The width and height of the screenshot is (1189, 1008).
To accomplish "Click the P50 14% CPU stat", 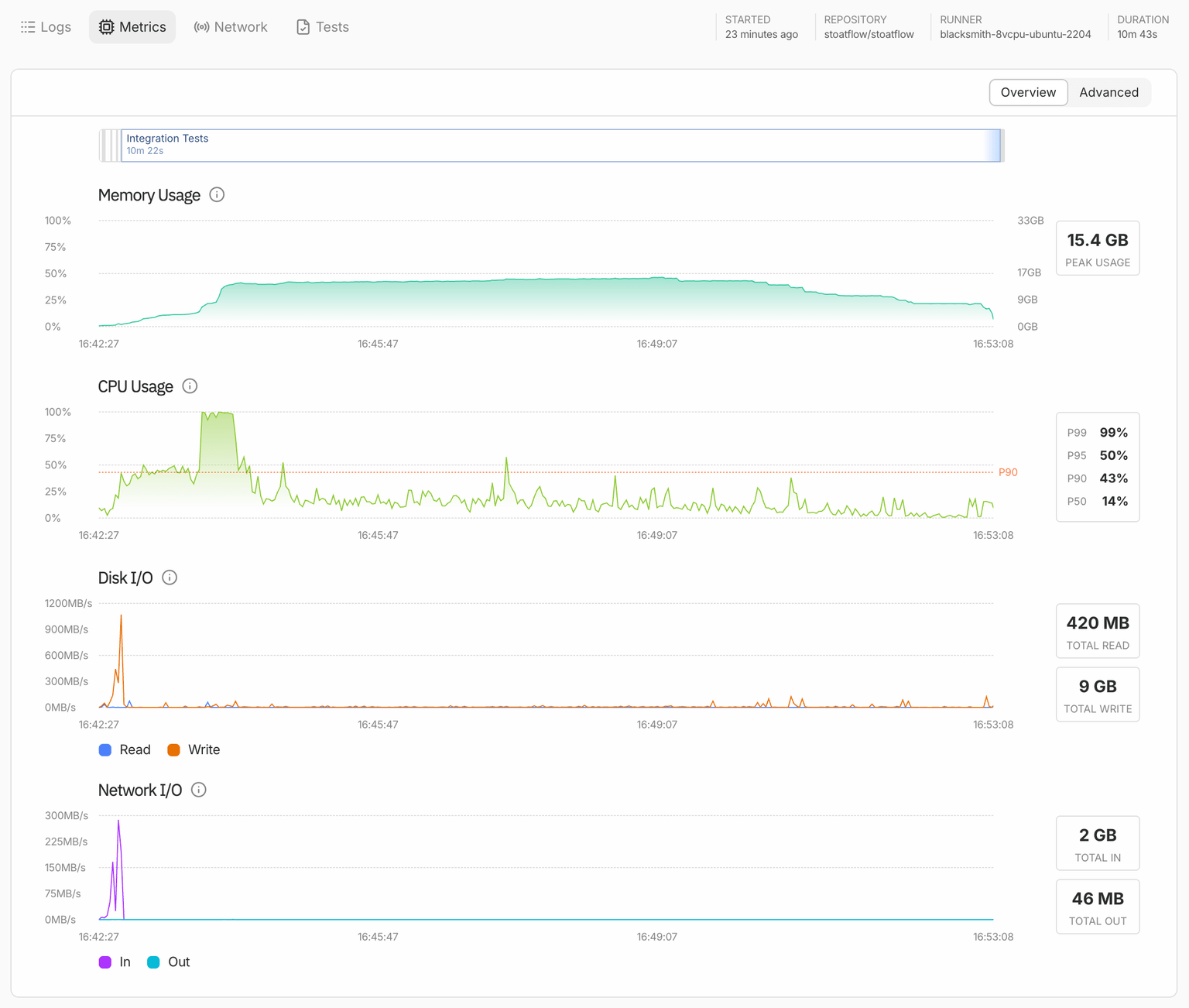I will coord(1098,501).
